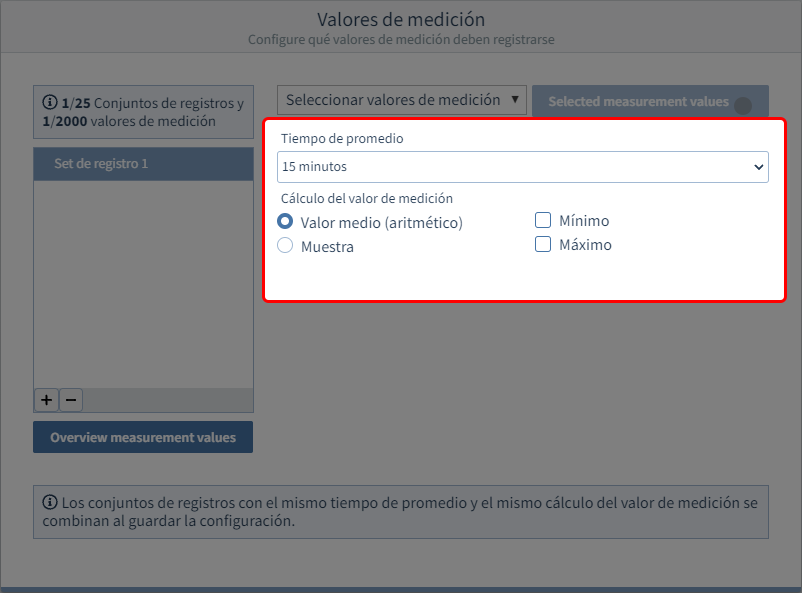This screenshot has height=593, width=802.
Task: Select the Muestra radio button
Action: (x=285, y=246)
